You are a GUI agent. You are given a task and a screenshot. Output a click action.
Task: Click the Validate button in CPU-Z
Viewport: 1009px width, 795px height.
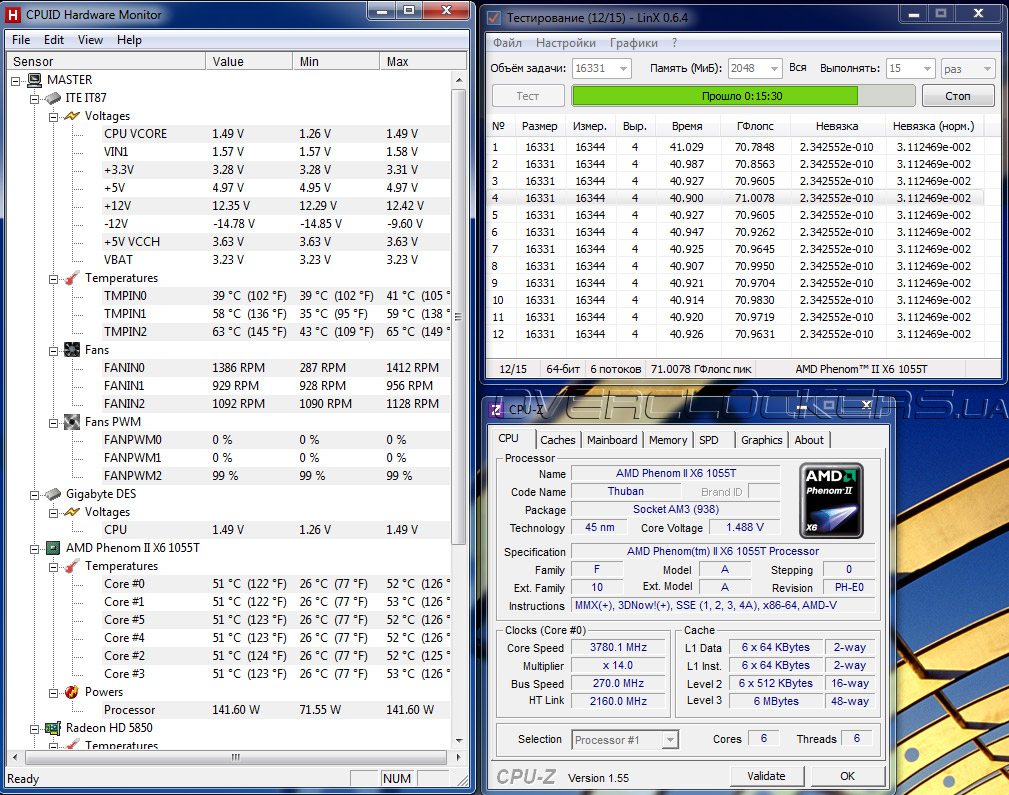tap(765, 776)
